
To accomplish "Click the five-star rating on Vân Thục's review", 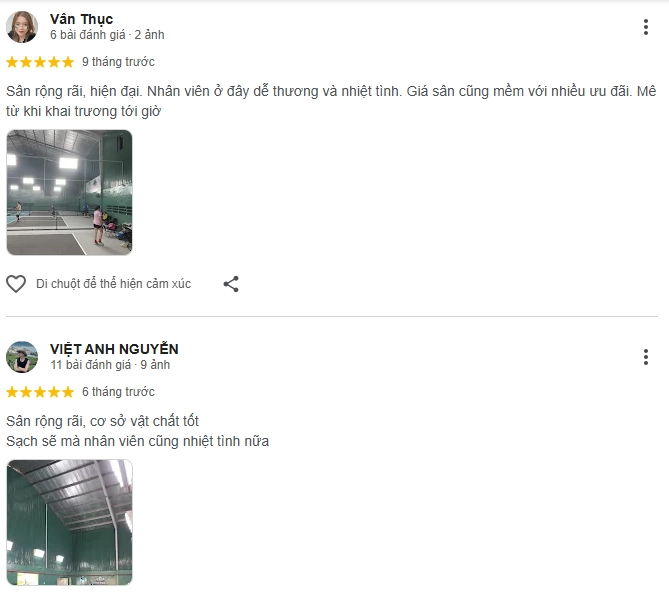I will 40,62.
